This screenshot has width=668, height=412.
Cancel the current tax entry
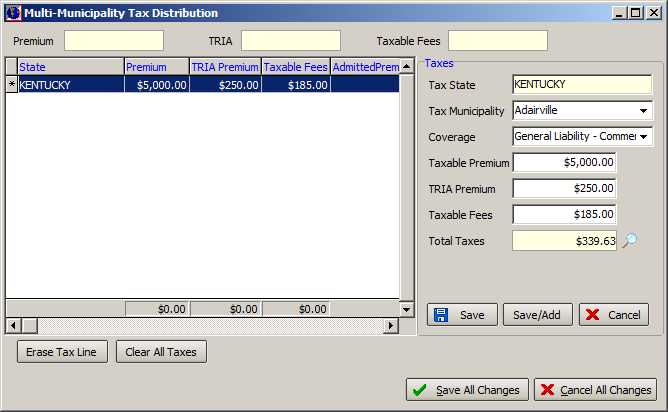613,315
